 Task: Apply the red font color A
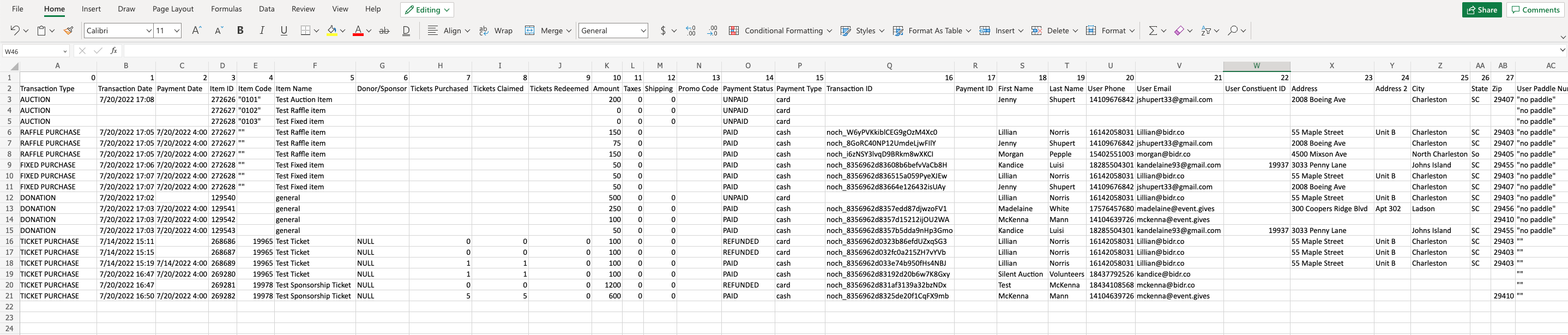coord(358,31)
